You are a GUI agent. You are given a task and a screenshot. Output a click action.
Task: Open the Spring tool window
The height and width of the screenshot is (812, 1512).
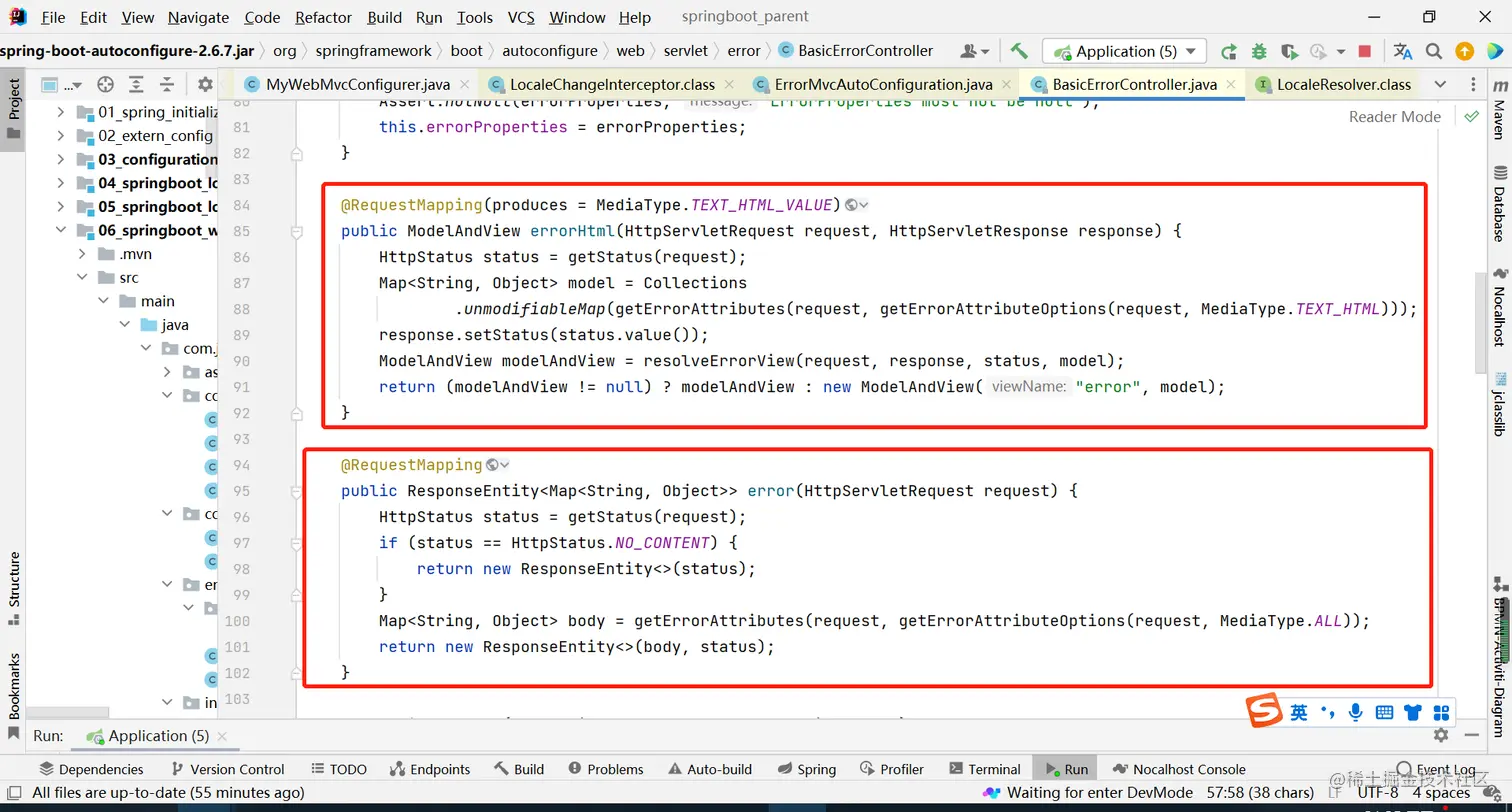pyautogui.click(x=807, y=769)
